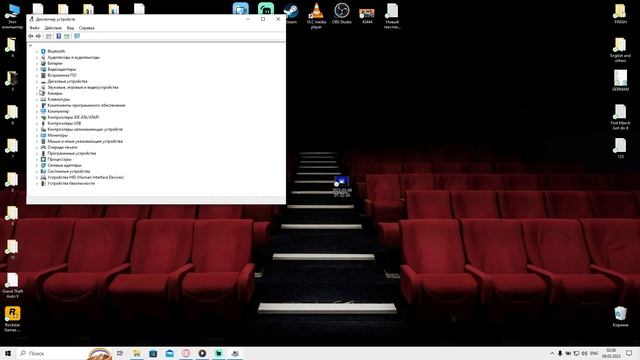Image resolution: width=640 pixels, height=360 pixels.
Task: Click the Очереди печати printer icon
Action: coord(43,147)
